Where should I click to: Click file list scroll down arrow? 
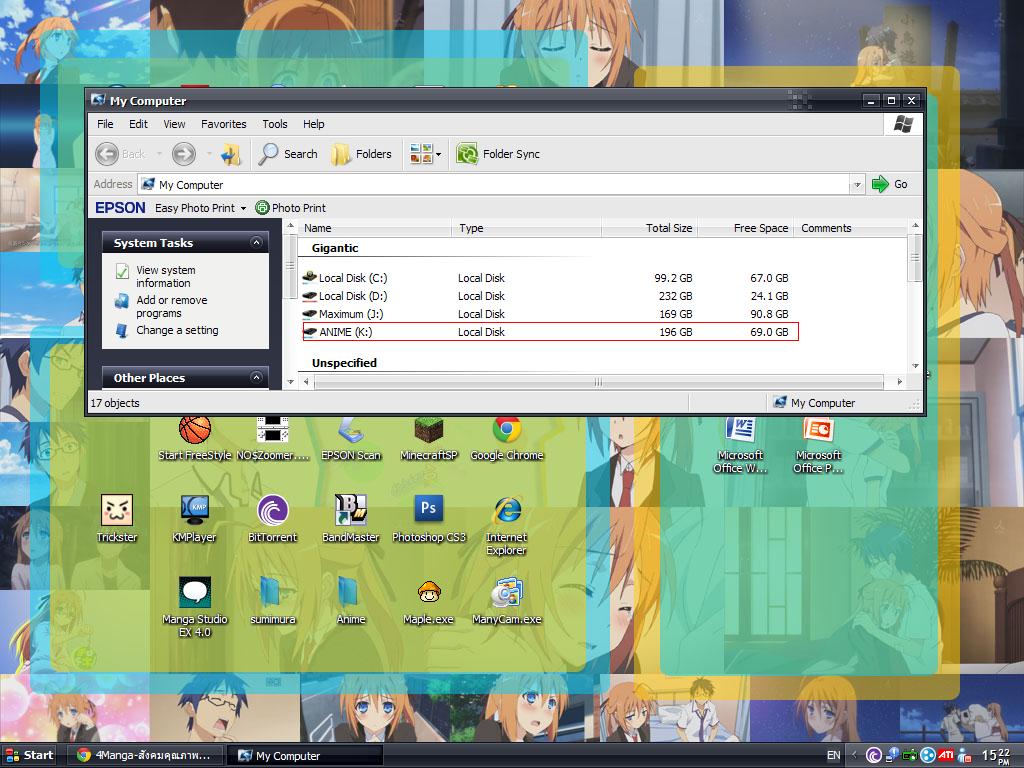coord(915,366)
